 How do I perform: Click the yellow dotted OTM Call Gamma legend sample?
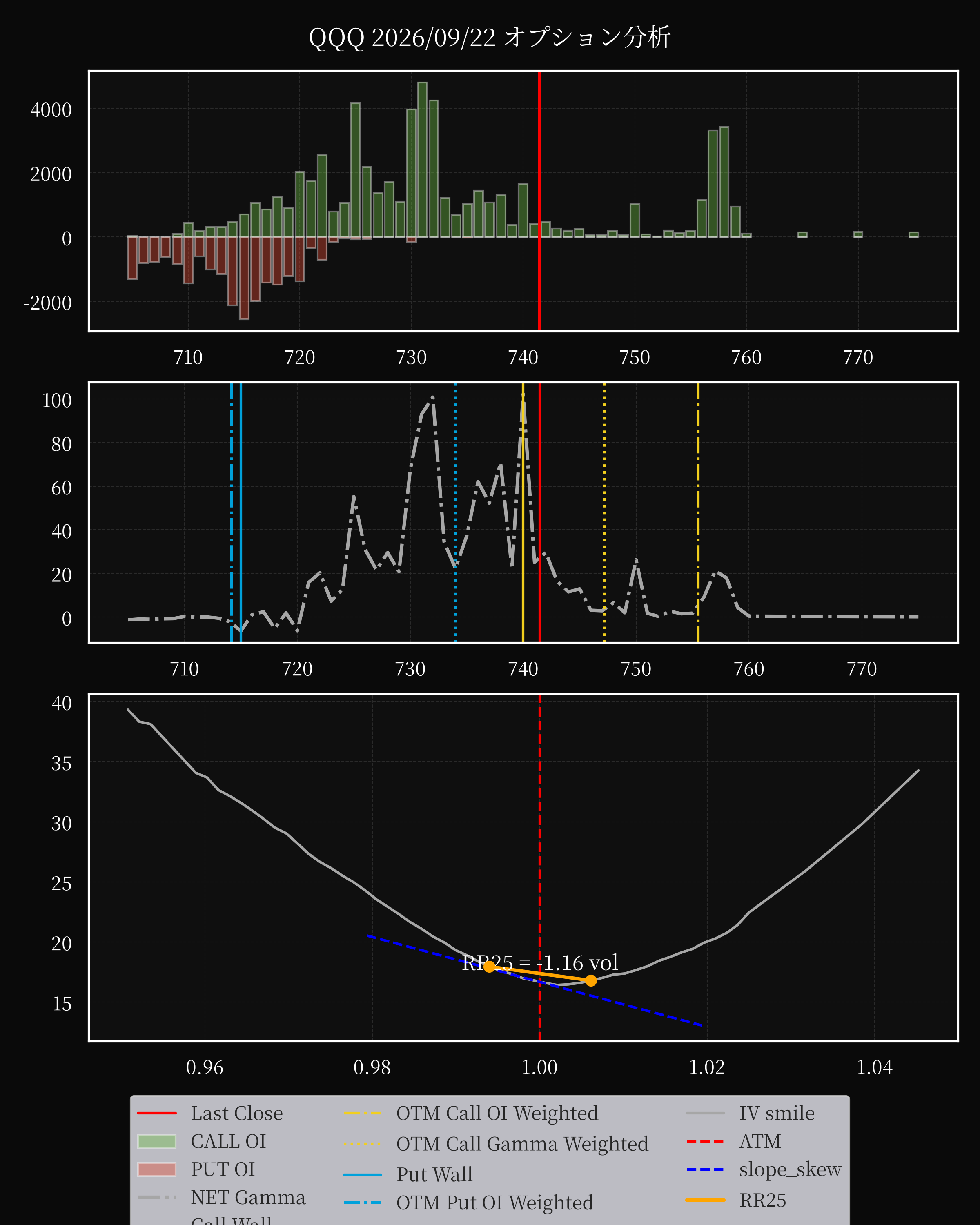363,1144
